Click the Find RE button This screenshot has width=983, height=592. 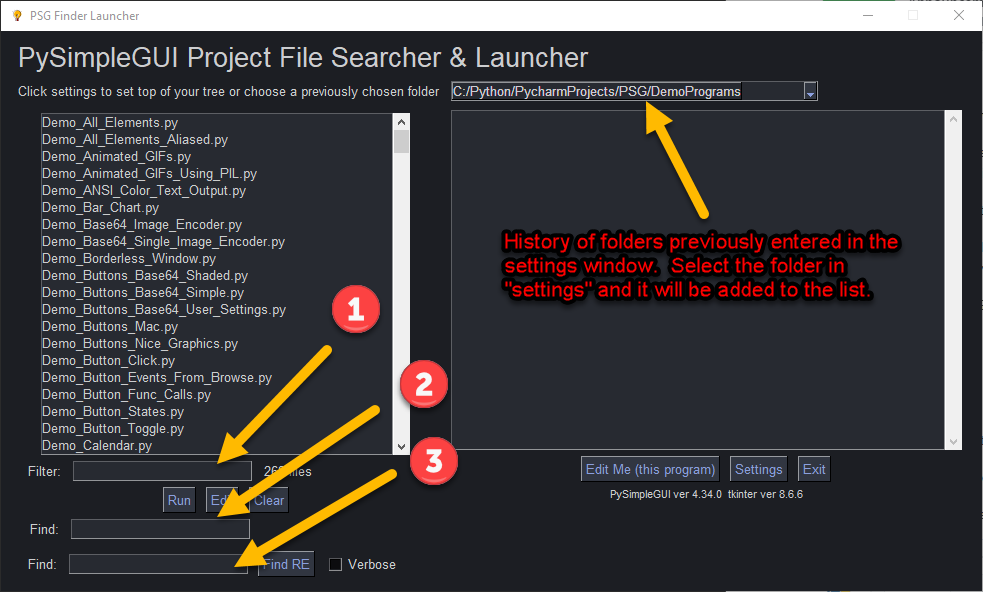[286, 564]
